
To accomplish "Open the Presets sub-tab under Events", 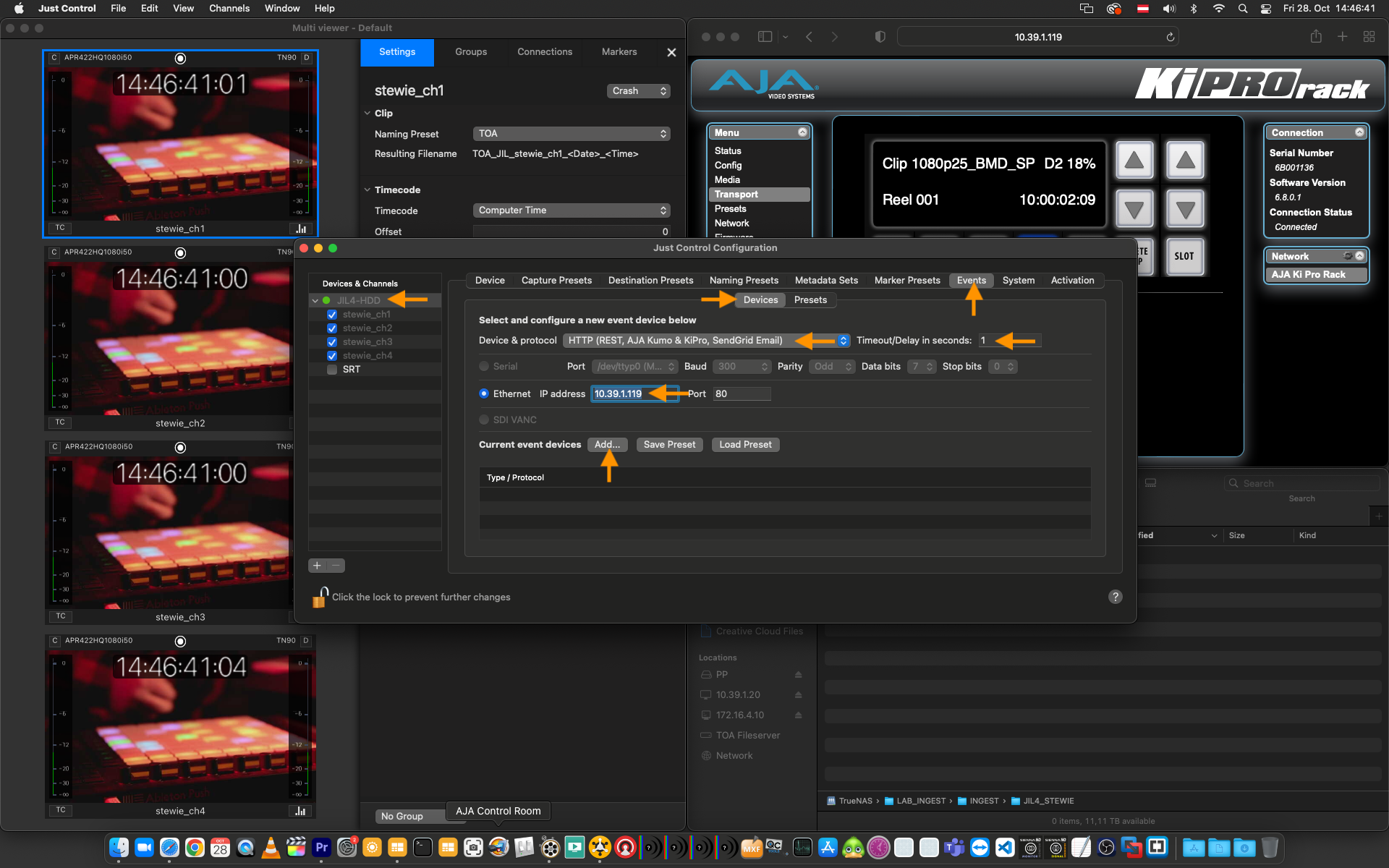I will (810, 300).
